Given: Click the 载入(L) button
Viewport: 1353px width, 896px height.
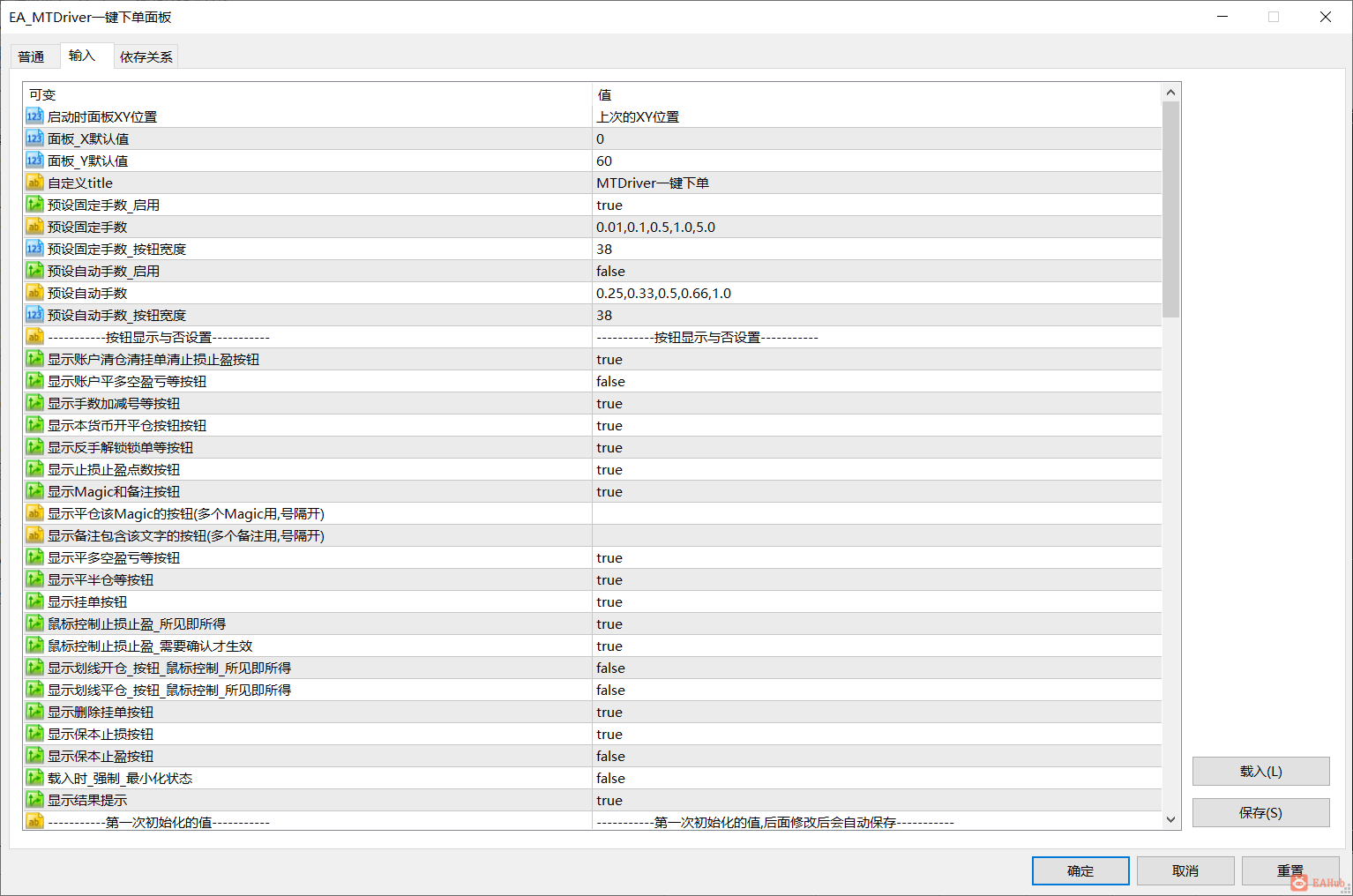Looking at the screenshot, I should [1260, 771].
